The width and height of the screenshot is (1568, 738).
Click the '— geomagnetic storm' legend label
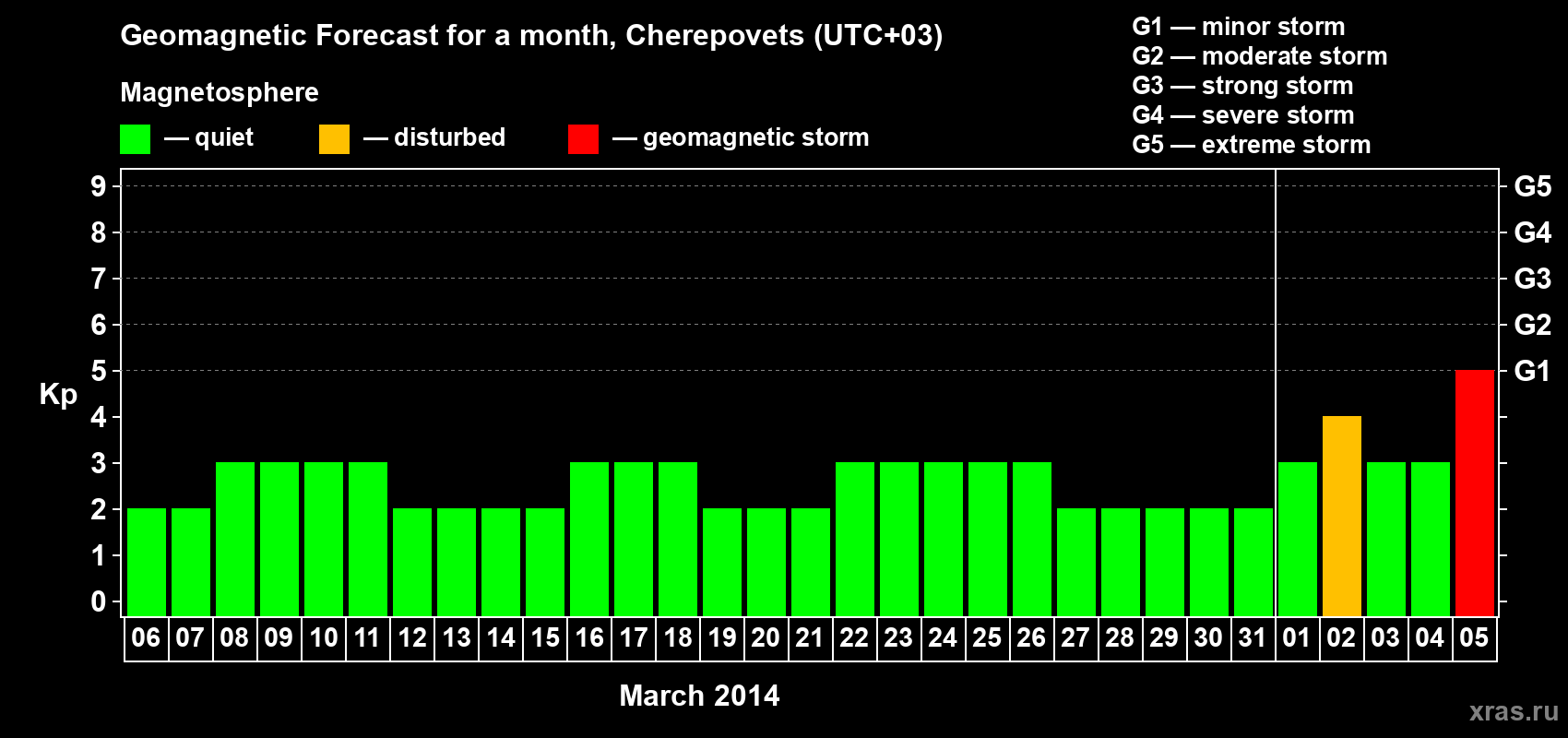pyautogui.click(x=741, y=137)
